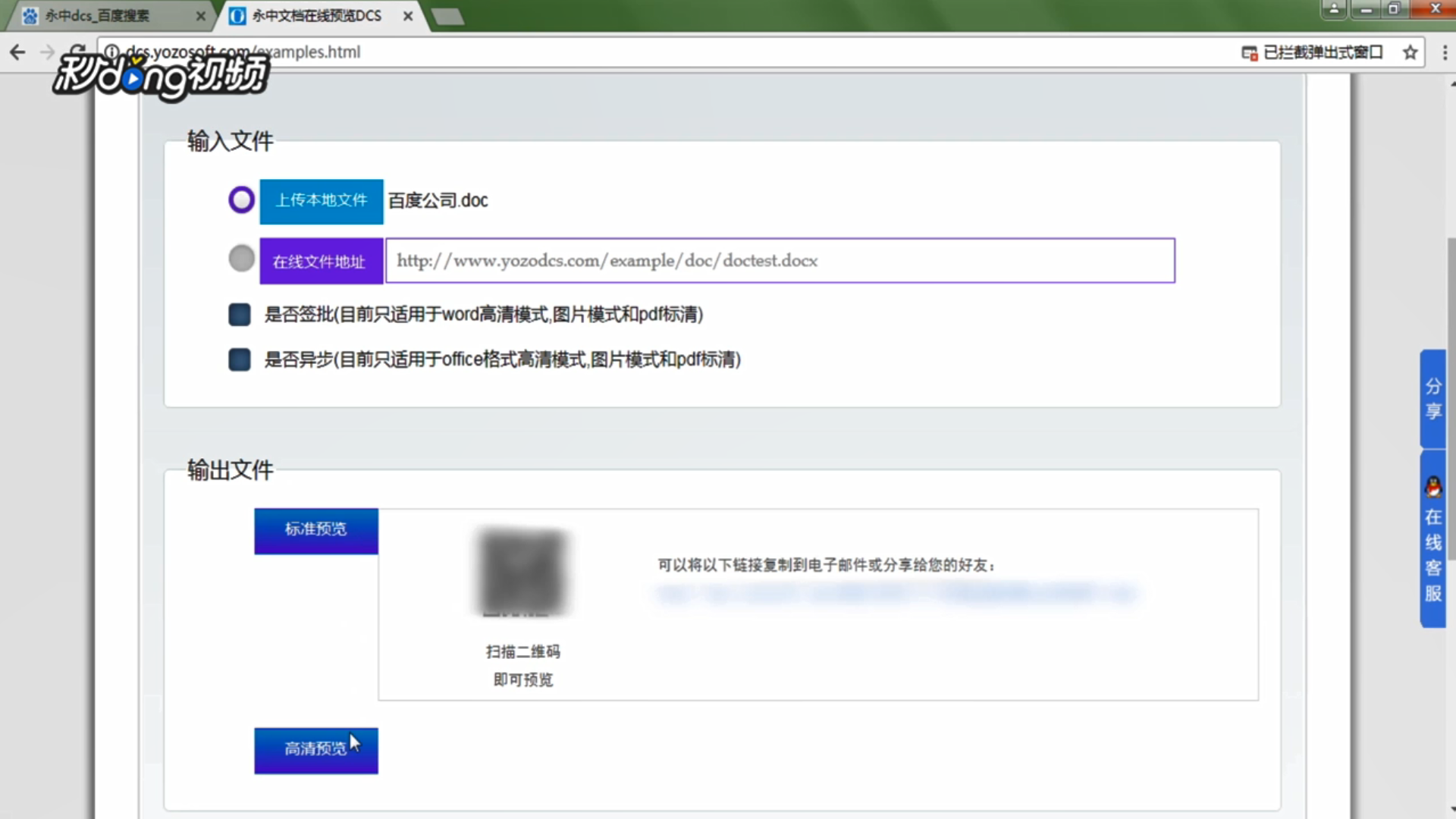
Task: Select the upload local file radio button
Action: [x=241, y=200]
